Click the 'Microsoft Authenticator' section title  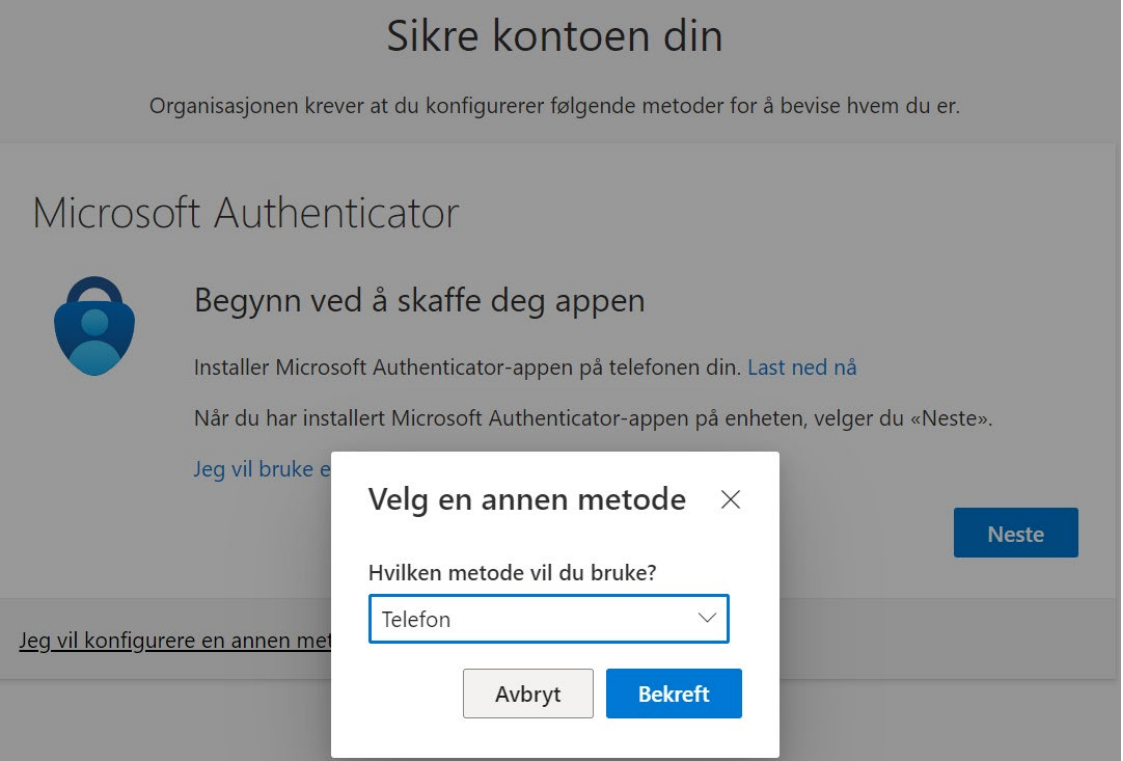tap(246, 213)
